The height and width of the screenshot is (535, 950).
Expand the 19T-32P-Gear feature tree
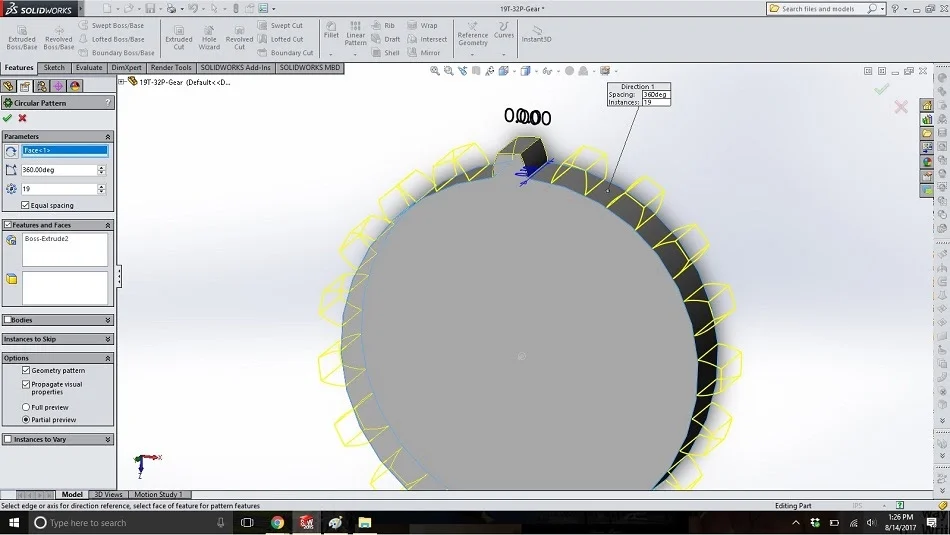click(121, 81)
